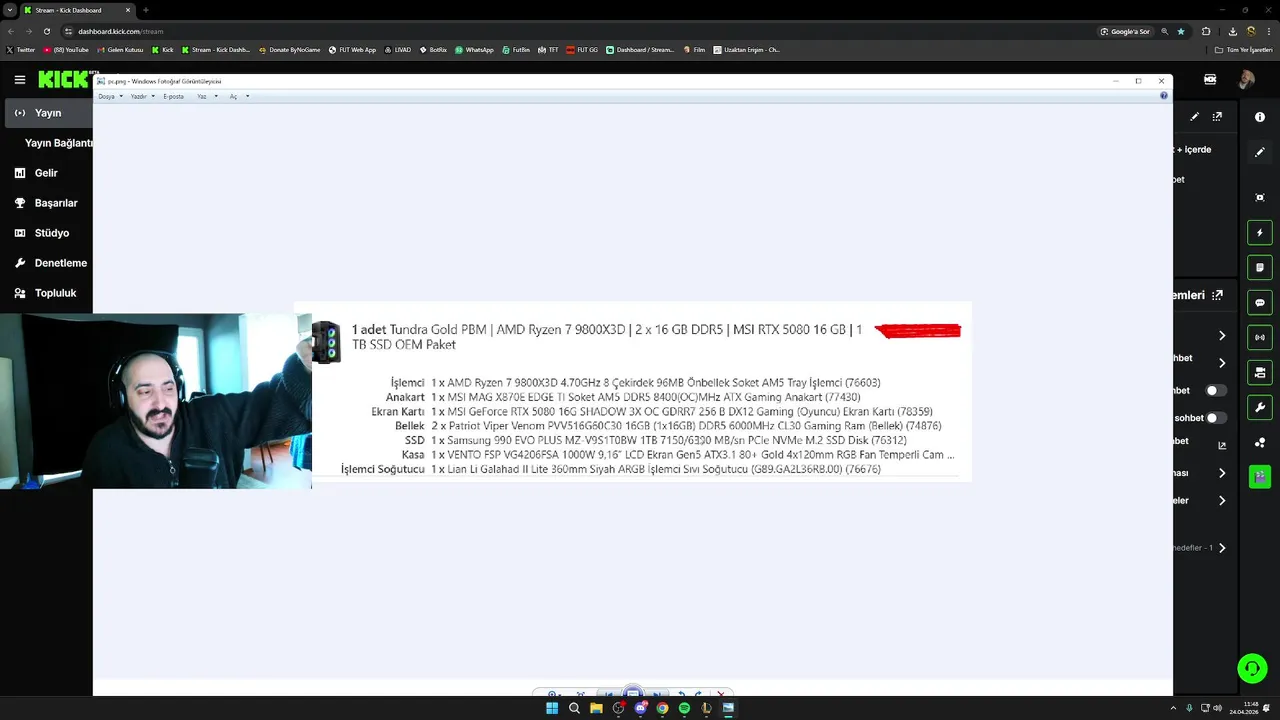Viewport: 1280px width, 720px height.
Task: Open the Stüdyo sidebar item
Action: coord(47,233)
